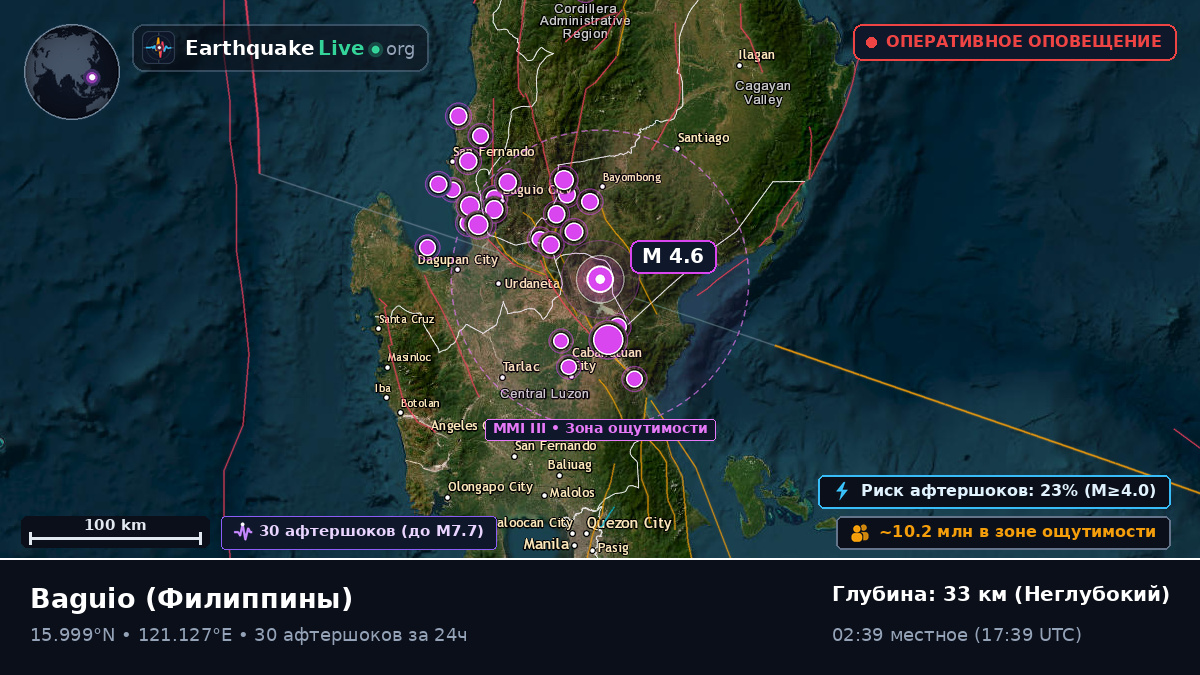Viewport: 1200px width, 675px height.
Task: Click the 'Botolan' map label
Action: click(420, 404)
